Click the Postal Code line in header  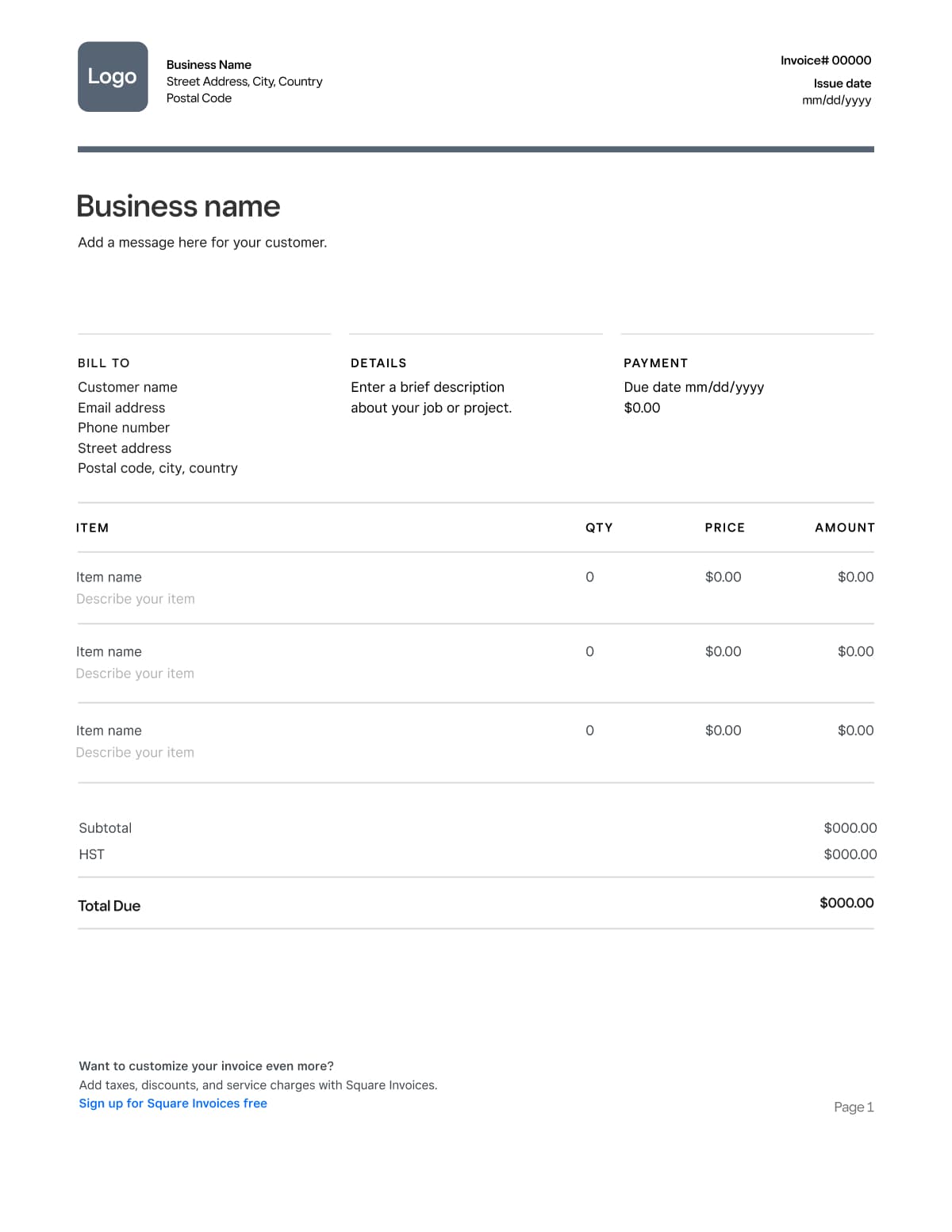(199, 98)
